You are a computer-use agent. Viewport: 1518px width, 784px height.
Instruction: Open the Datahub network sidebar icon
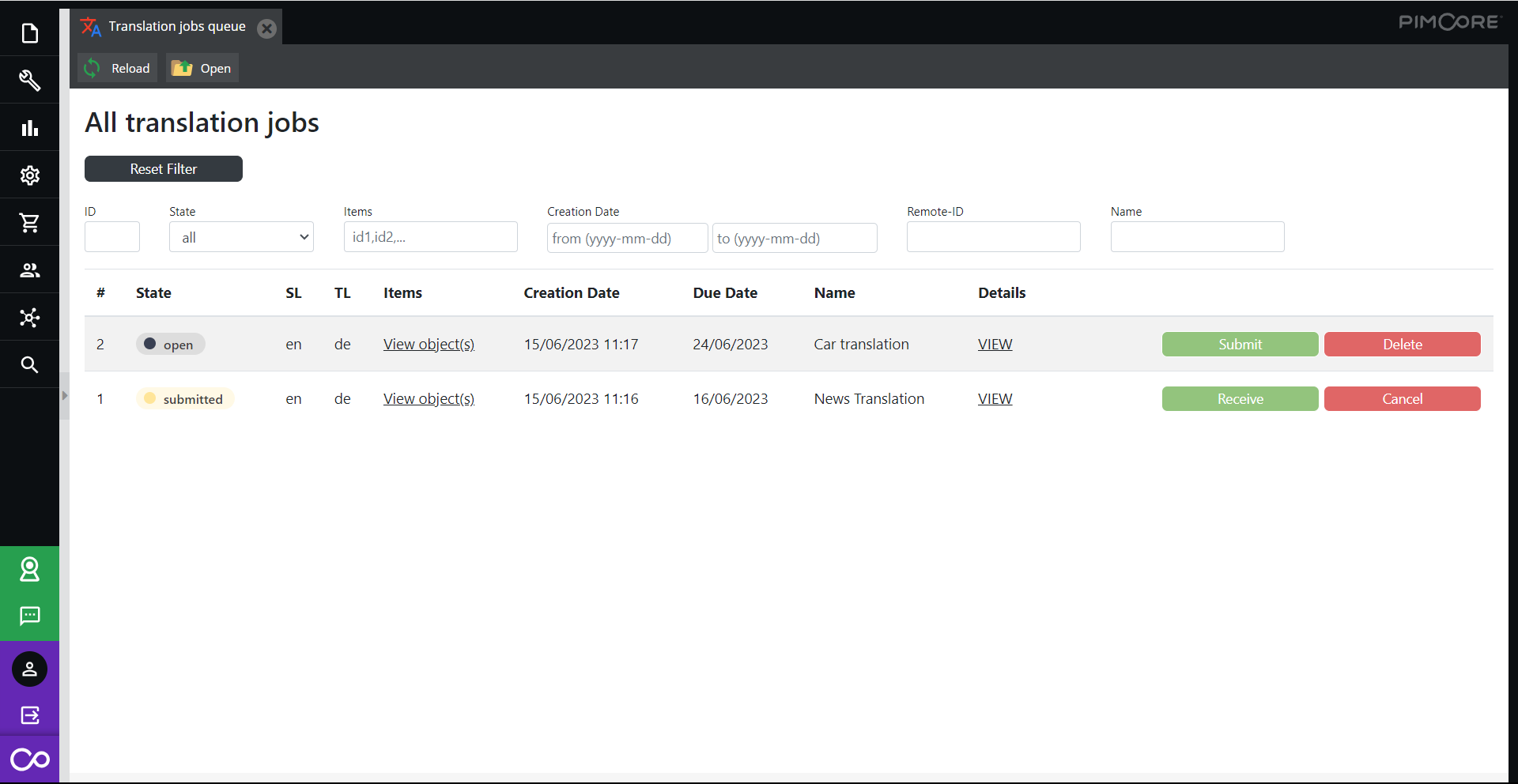pyautogui.click(x=29, y=318)
